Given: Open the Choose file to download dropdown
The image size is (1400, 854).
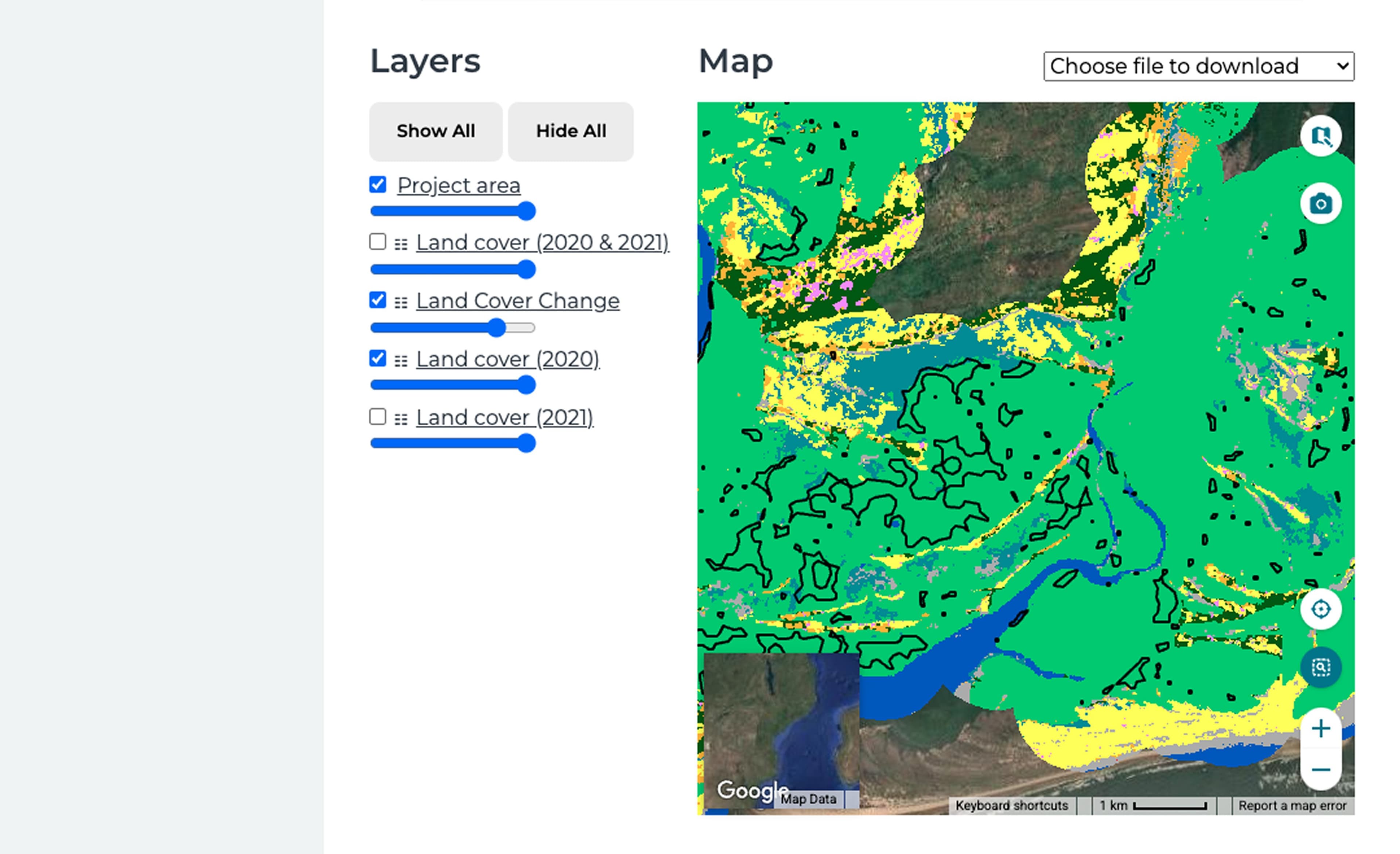Looking at the screenshot, I should 1198,66.
